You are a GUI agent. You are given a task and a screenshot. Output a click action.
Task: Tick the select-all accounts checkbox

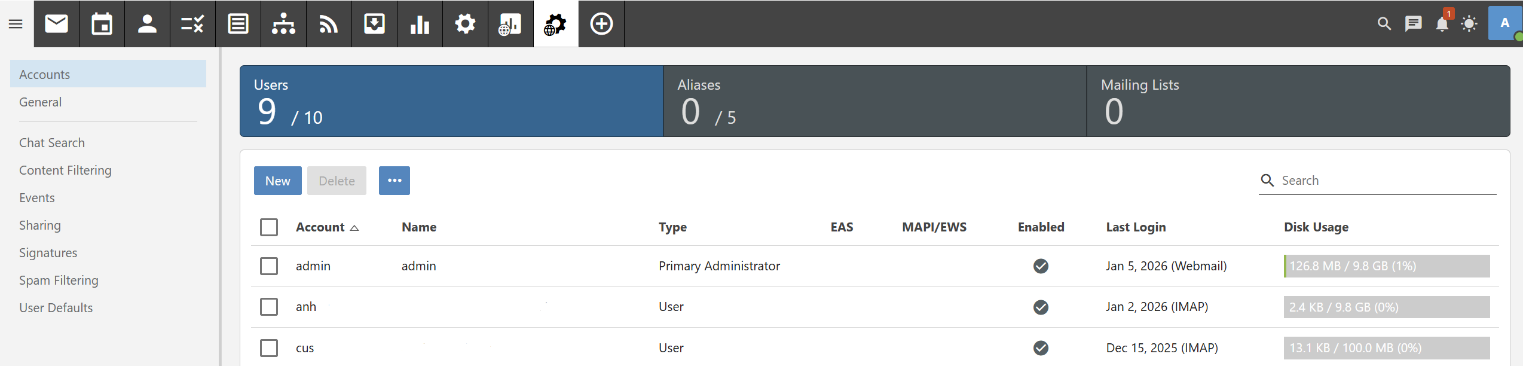269,227
